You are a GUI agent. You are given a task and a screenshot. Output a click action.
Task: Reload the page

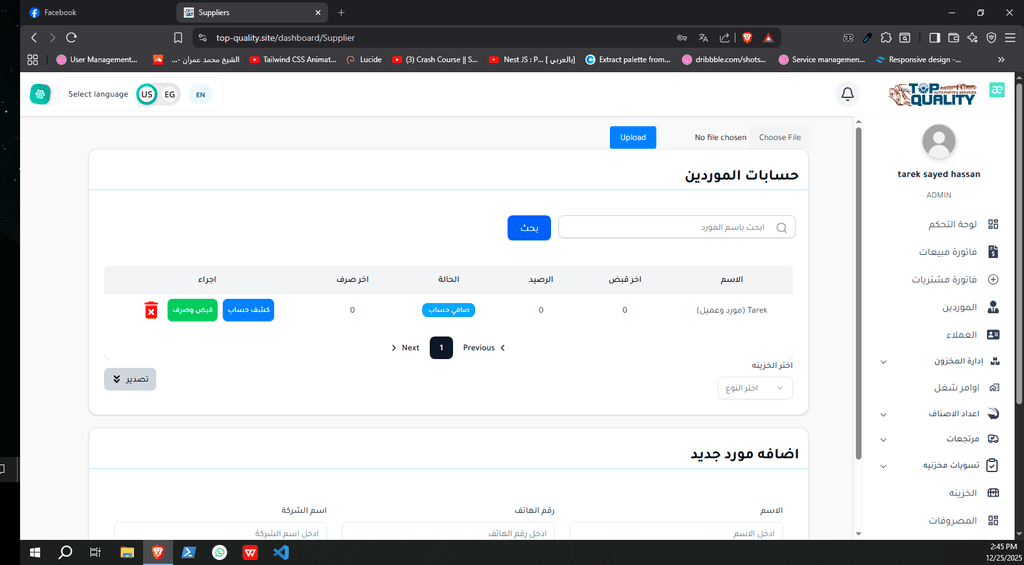pos(72,38)
